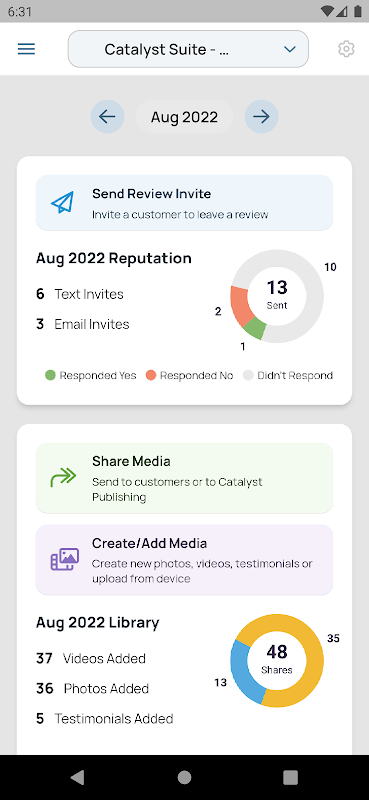Tap the purple Create/Add Media gallery icon
The height and width of the screenshot is (800, 369).
point(65,559)
